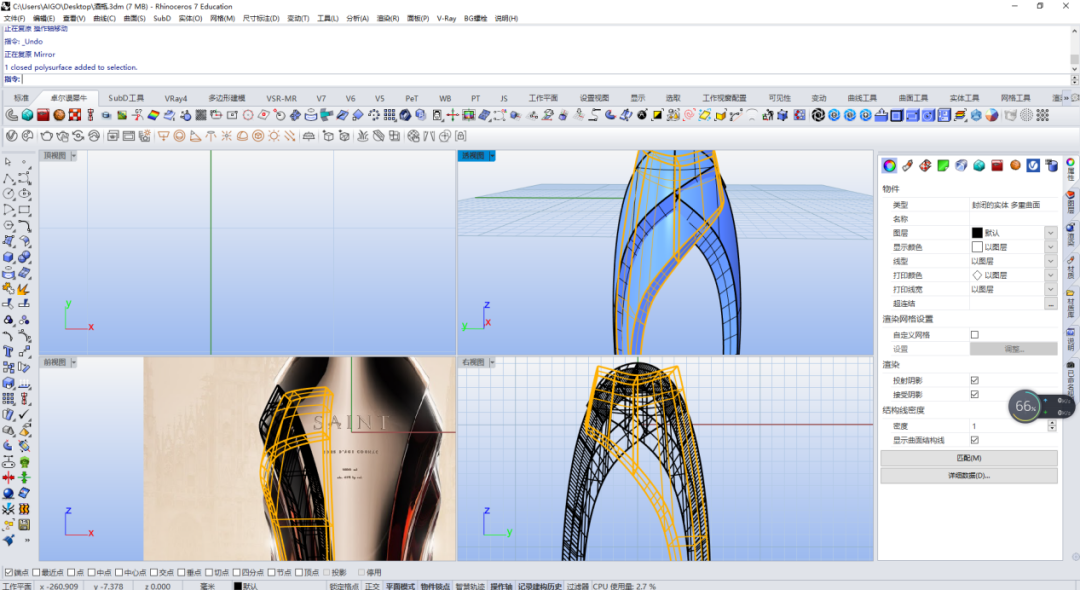
Task: Uncheck the 显示曲面结构线 checkbox
Action: pos(975,440)
